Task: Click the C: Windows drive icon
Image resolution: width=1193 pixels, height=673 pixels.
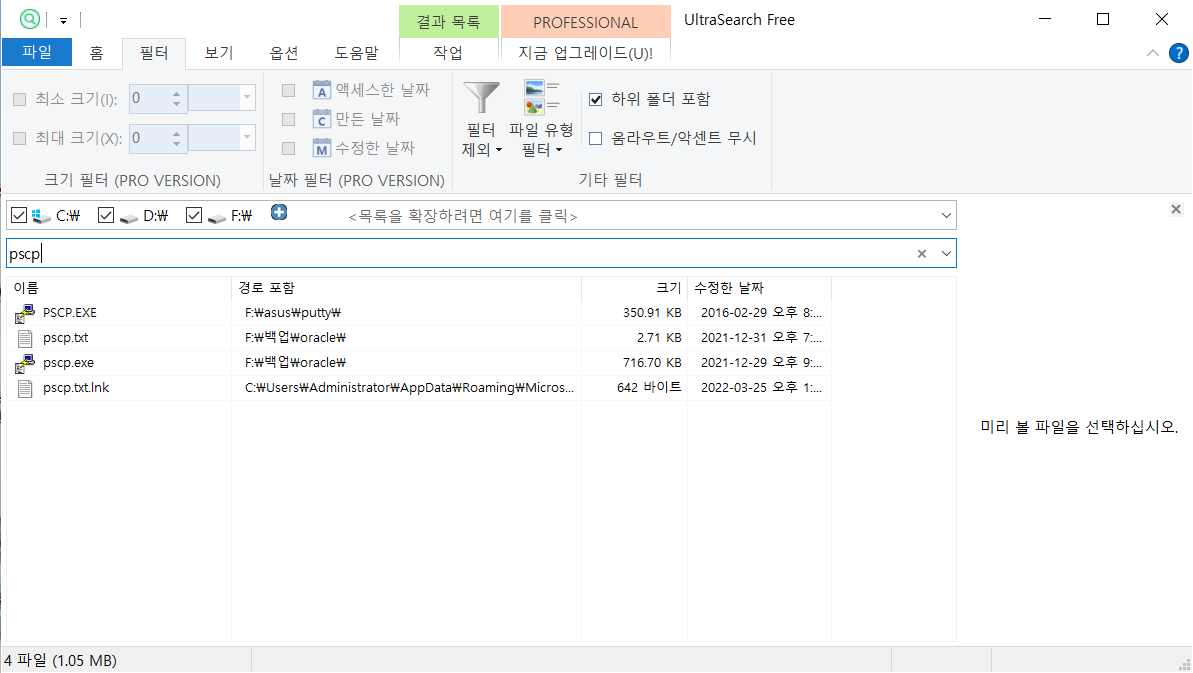Action: tap(41, 217)
